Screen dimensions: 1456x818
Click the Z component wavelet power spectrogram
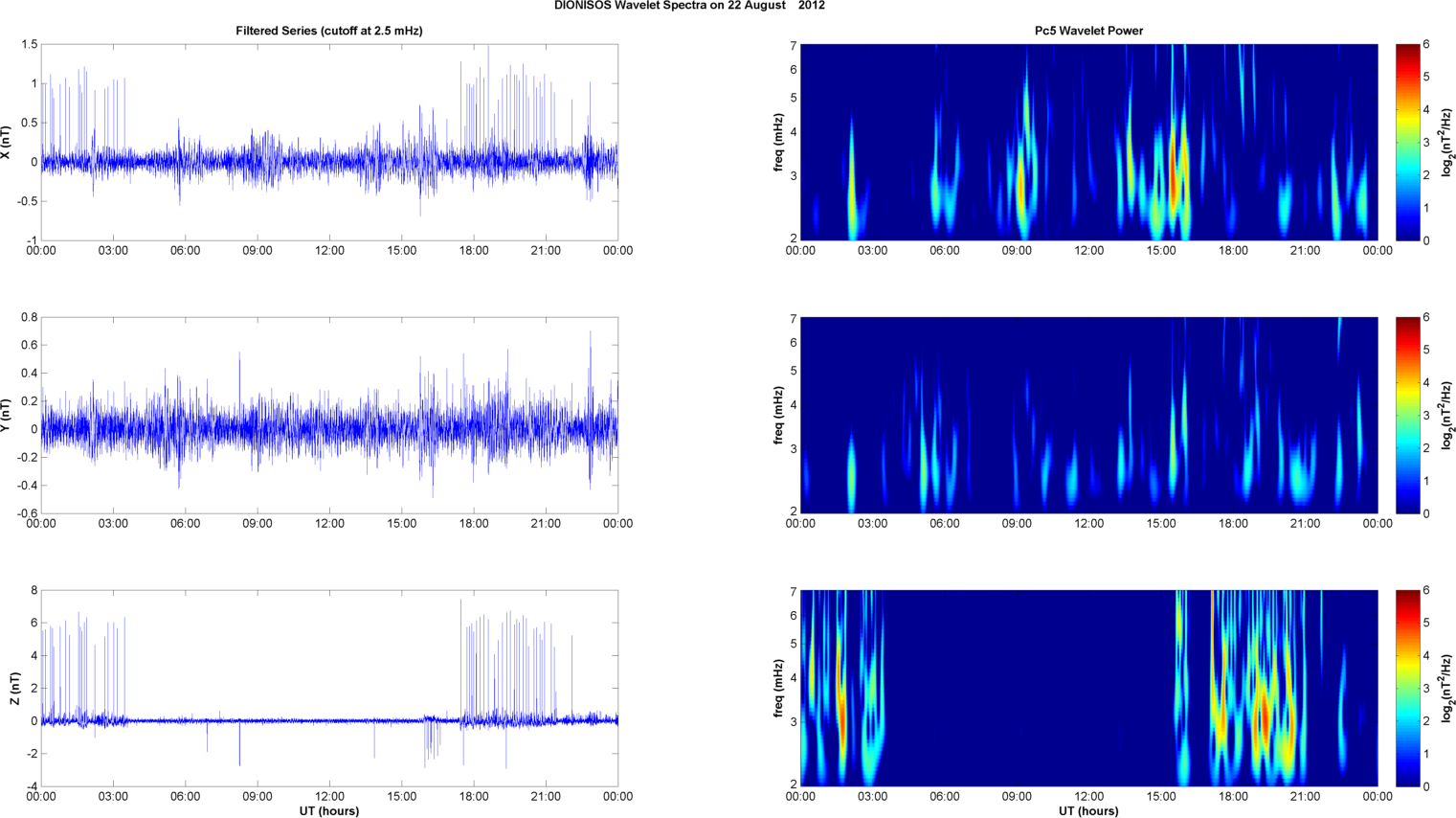tap(1088, 689)
